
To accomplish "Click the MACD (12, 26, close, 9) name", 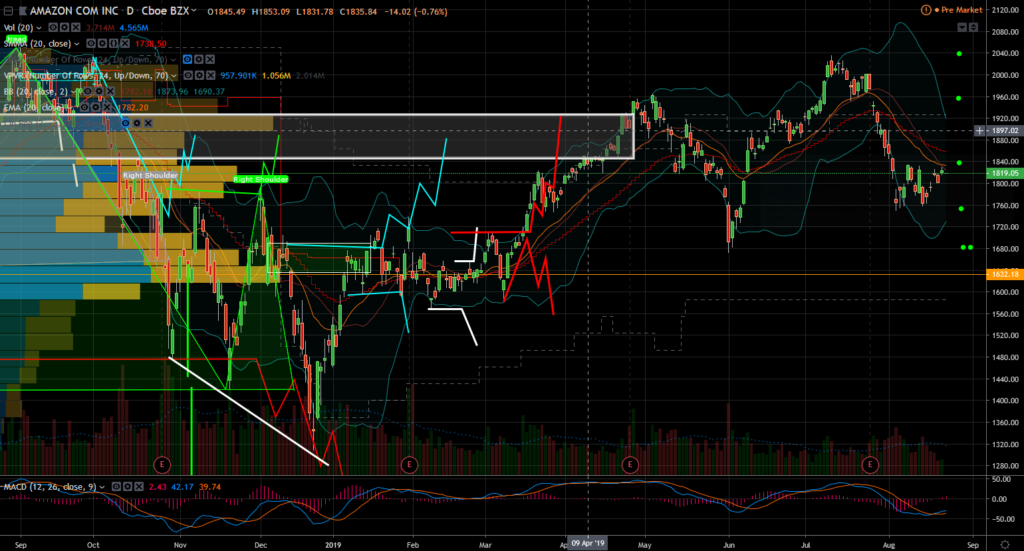I will (x=50, y=487).
